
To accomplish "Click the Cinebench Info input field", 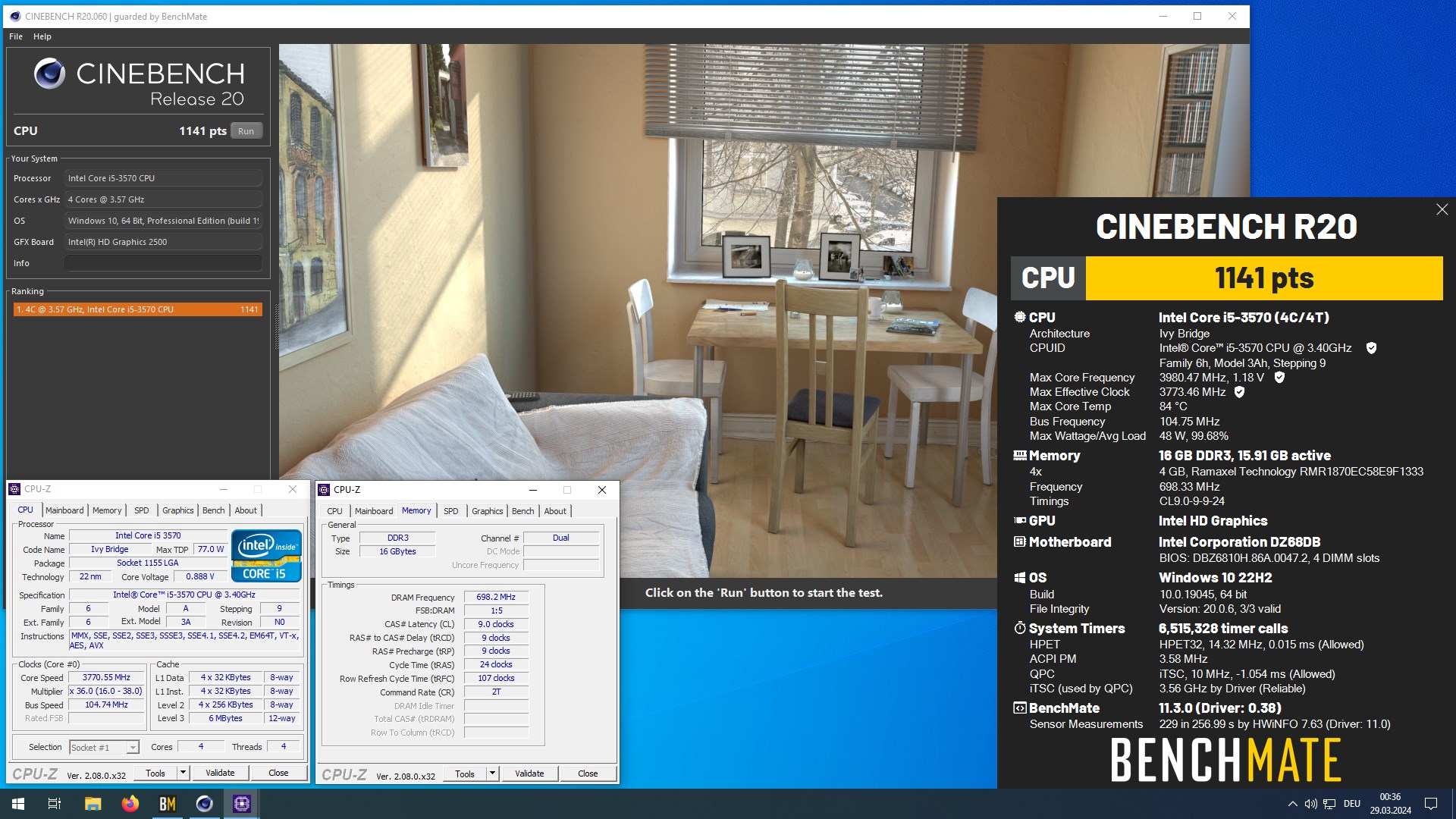I will [163, 263].
